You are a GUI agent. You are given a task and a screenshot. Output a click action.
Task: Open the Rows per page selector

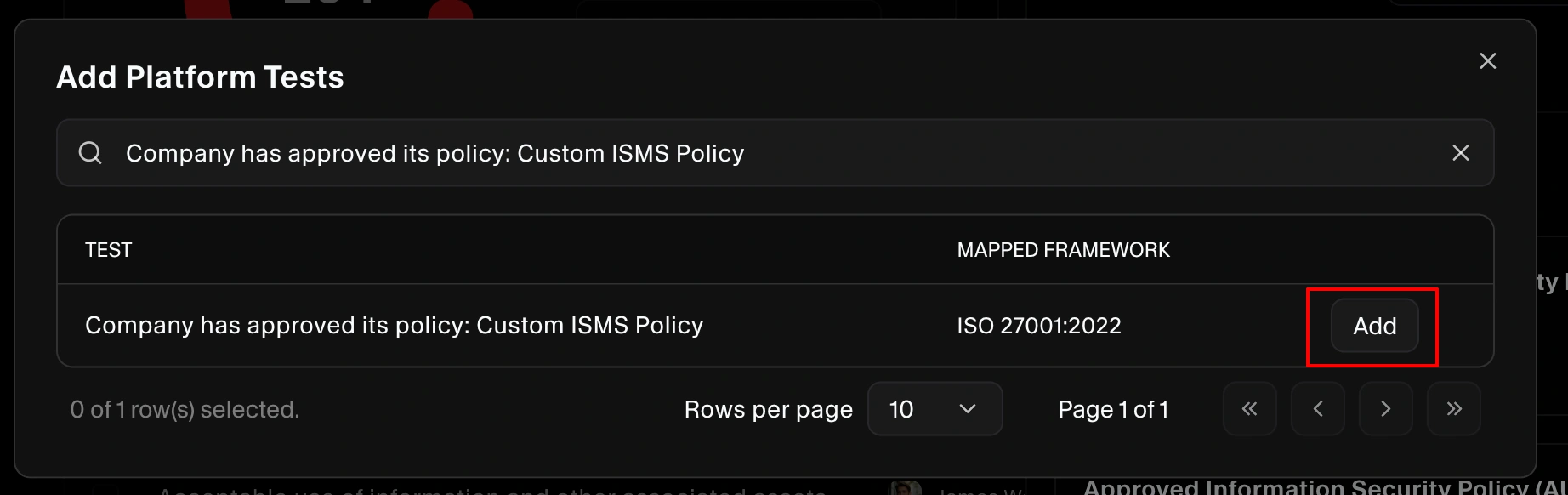click(x=935, y=409)
